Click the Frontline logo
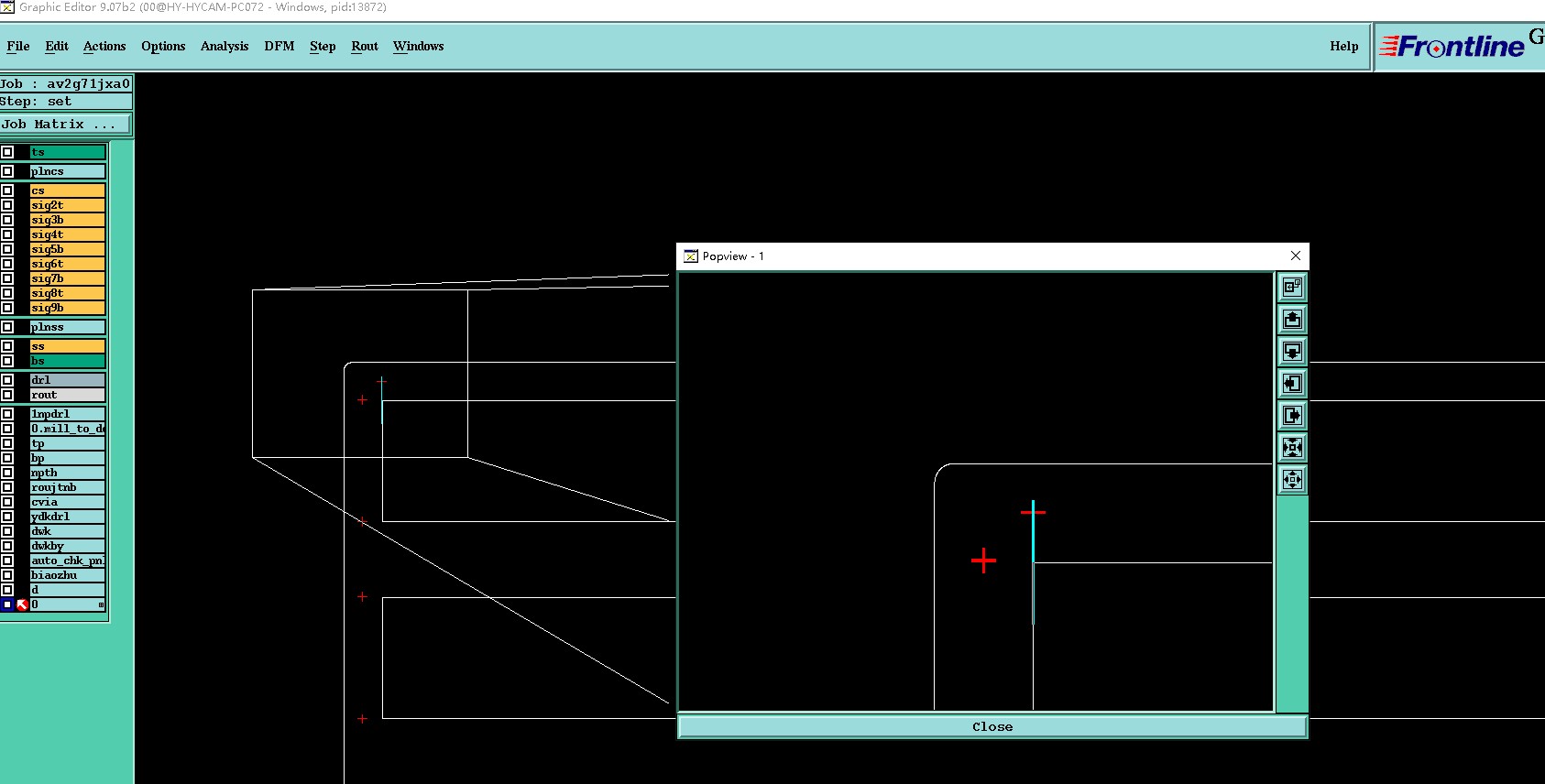The image size is (1545, 784). [1452, 46]
